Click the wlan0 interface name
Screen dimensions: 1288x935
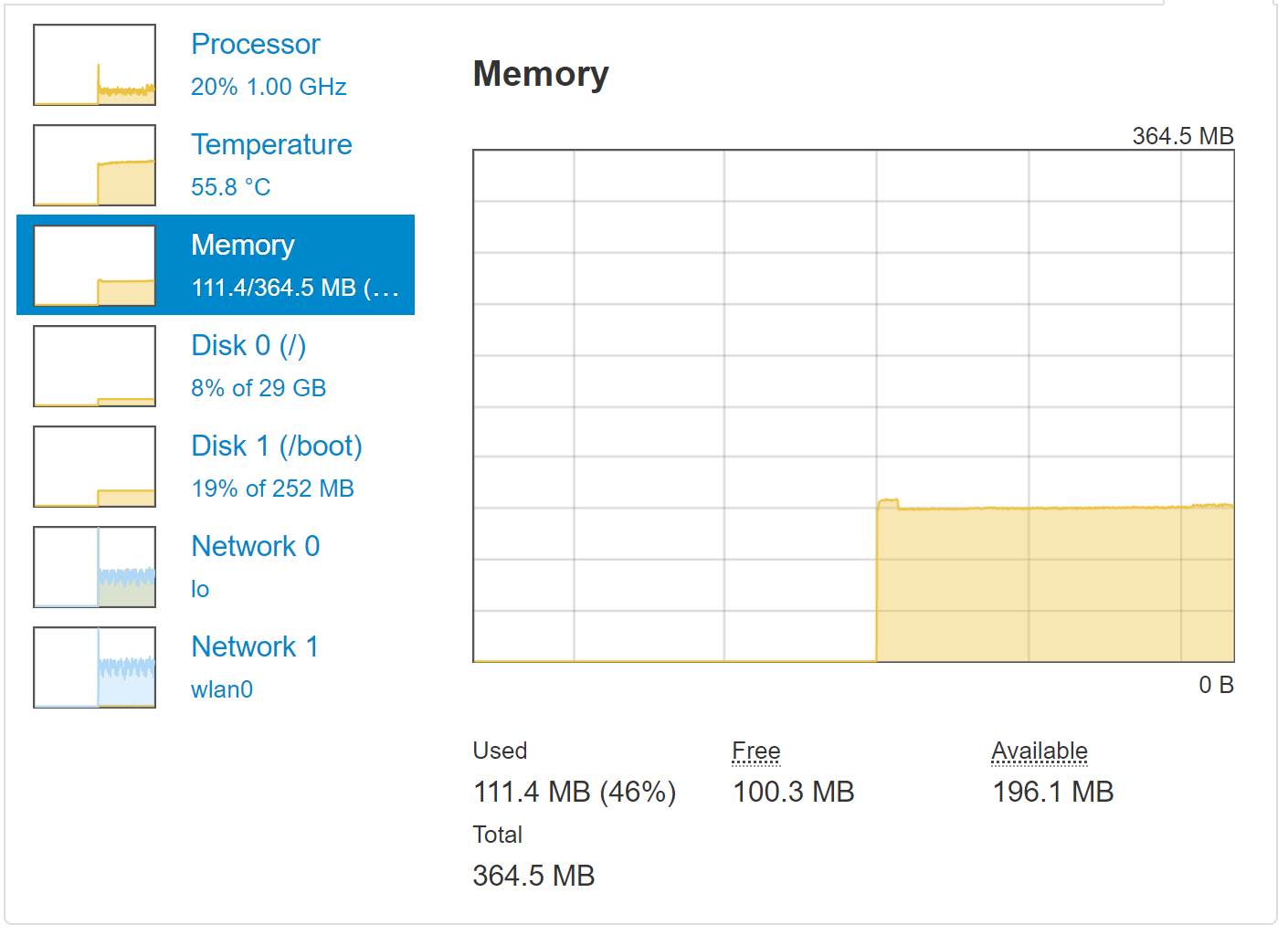click(222, 689)
